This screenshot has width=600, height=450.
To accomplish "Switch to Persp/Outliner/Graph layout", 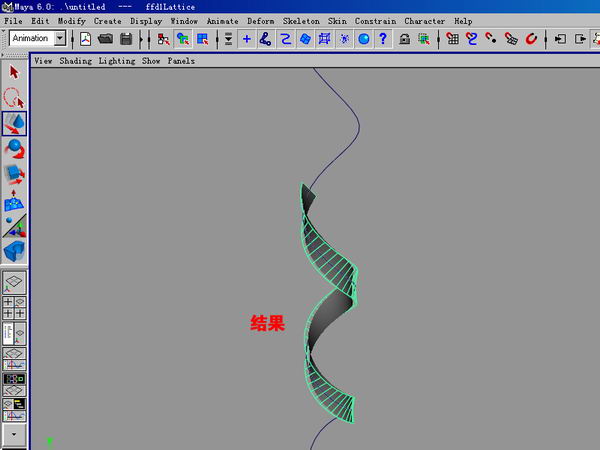I will pyautogui.click(x=14, y=410).
